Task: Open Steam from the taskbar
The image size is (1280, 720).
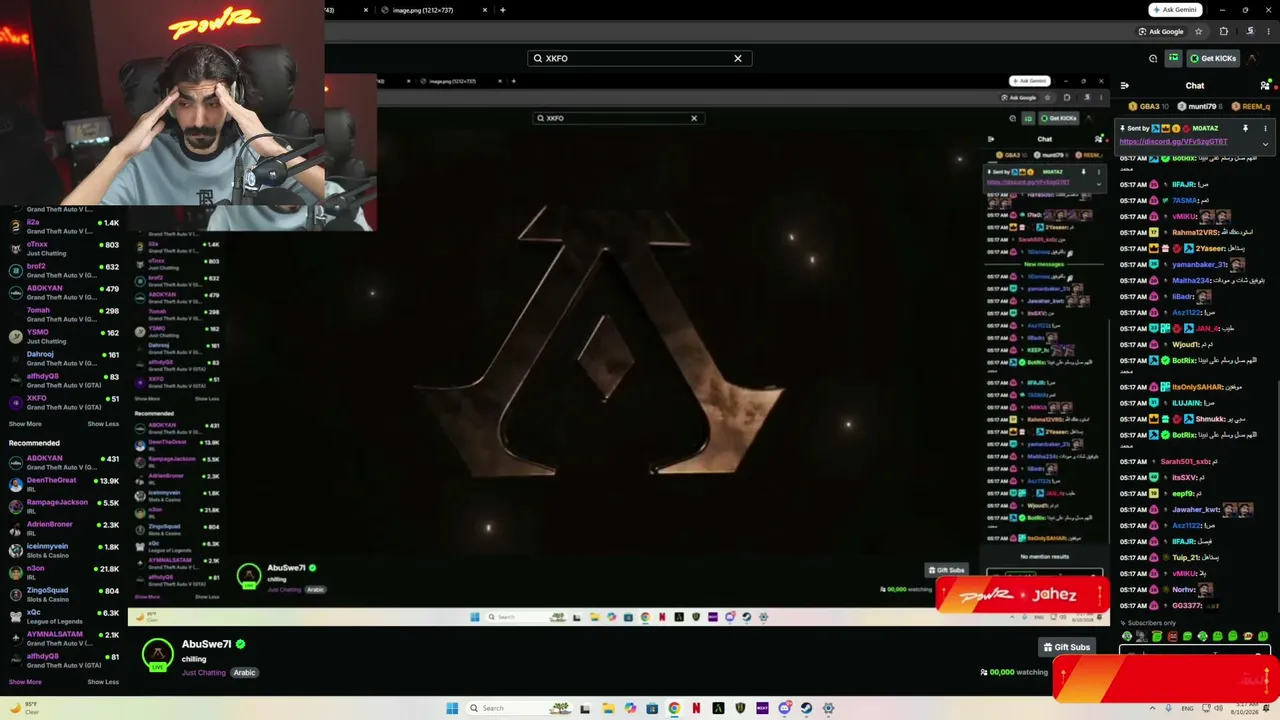Action: click(806, 708)
